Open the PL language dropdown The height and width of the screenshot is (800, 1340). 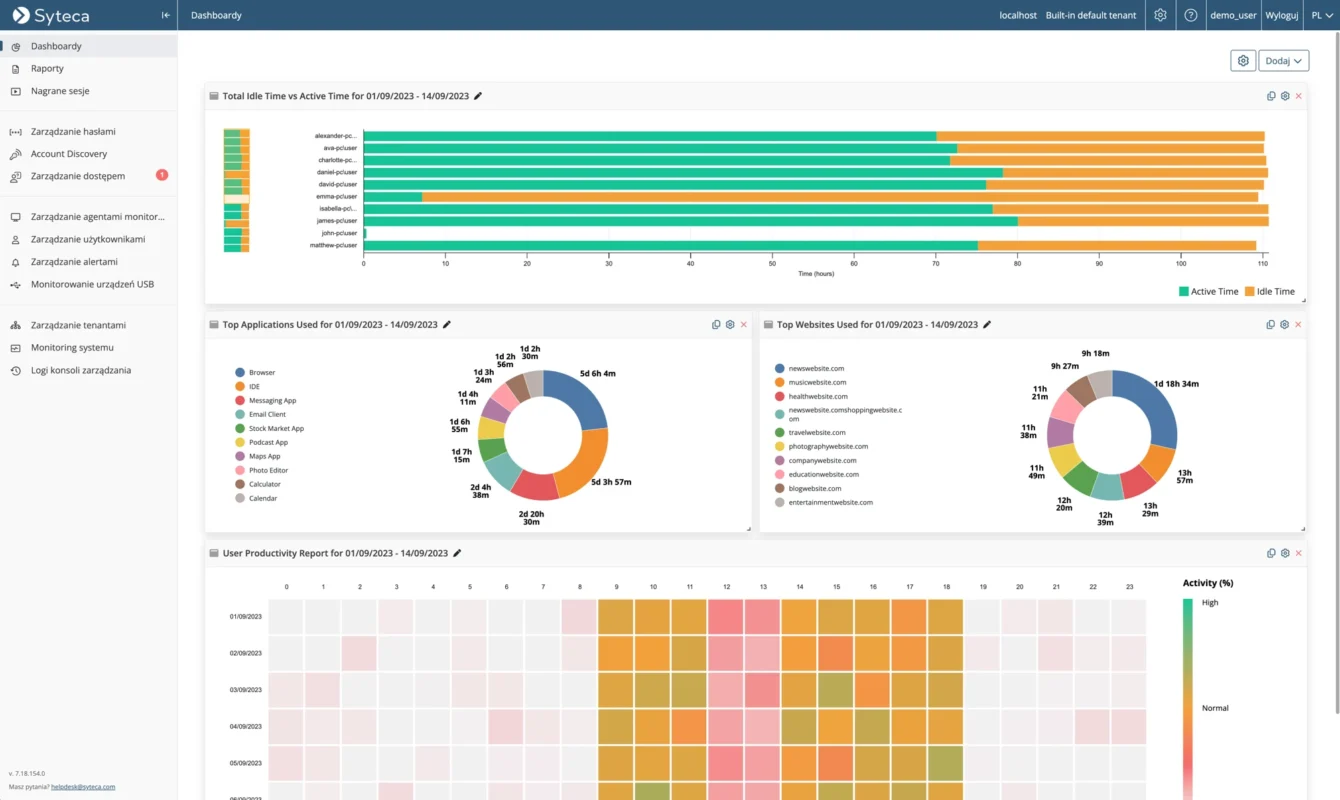click(x=1323, y=15)
